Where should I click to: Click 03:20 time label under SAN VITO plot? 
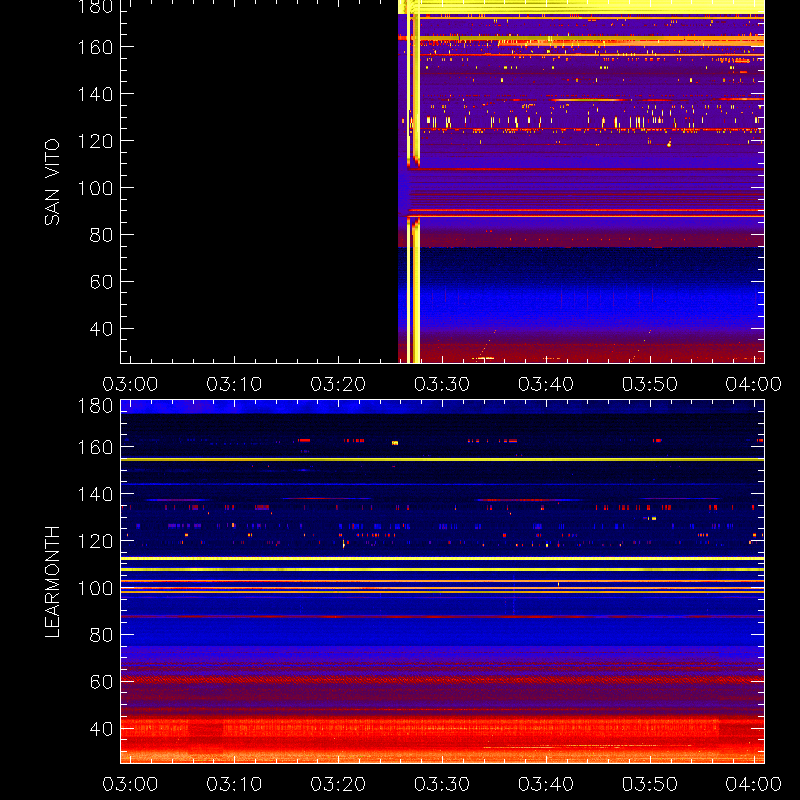(338, 384)
